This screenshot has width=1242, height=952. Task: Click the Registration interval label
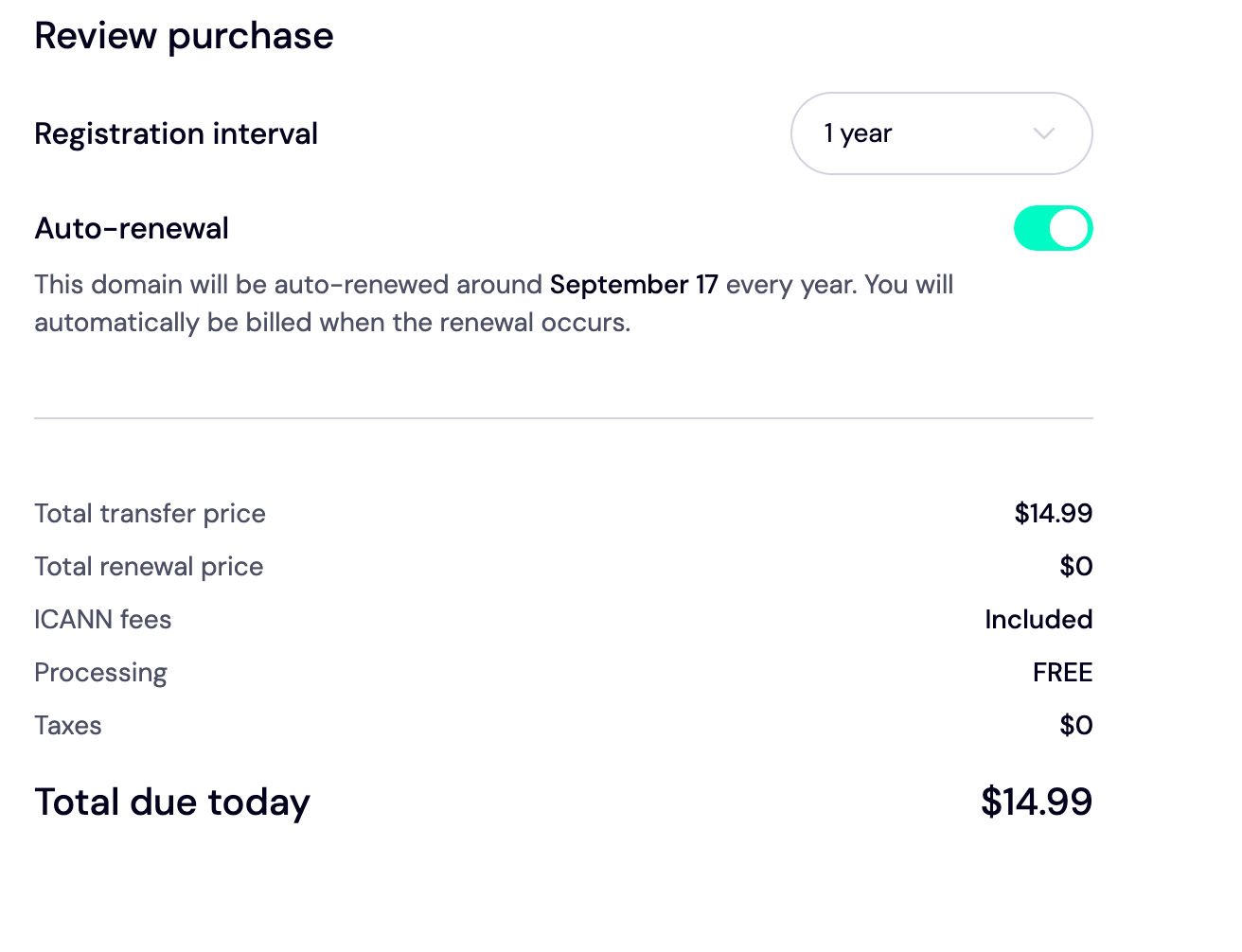pyautogui.click(x=176, y=133)
